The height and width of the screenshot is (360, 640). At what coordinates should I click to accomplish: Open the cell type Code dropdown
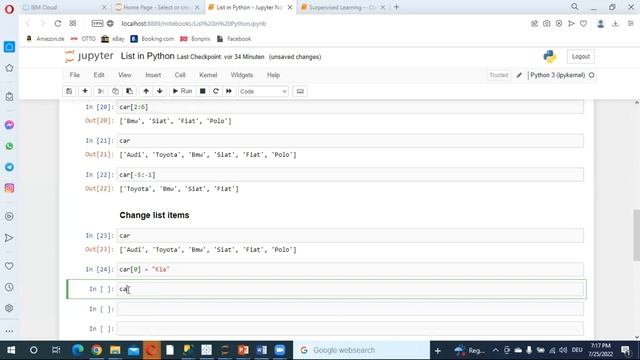pos(263,91)
